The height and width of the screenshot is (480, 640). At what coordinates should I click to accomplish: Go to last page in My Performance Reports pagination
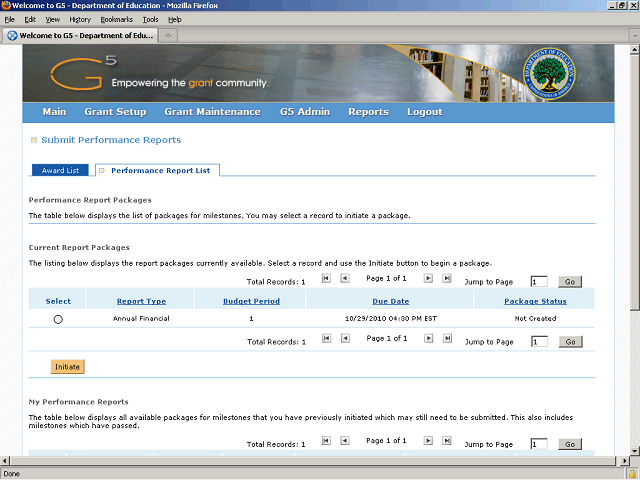[x=447, y=441]
